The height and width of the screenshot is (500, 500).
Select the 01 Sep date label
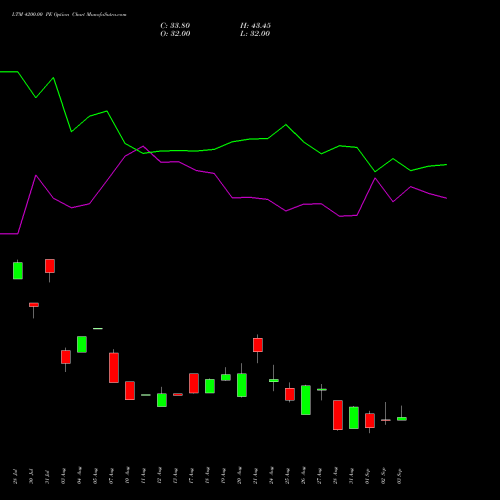tap(367, 476)
